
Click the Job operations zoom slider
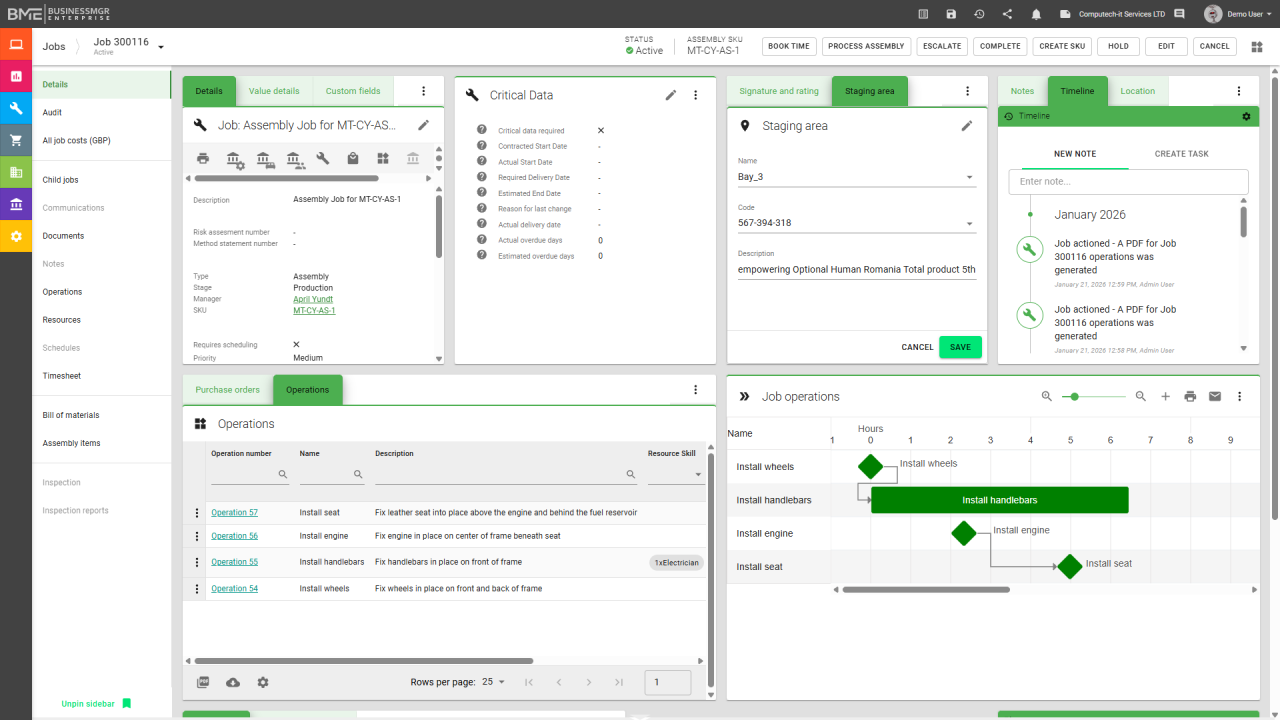pyautogui.click(x=1093, y=397)
